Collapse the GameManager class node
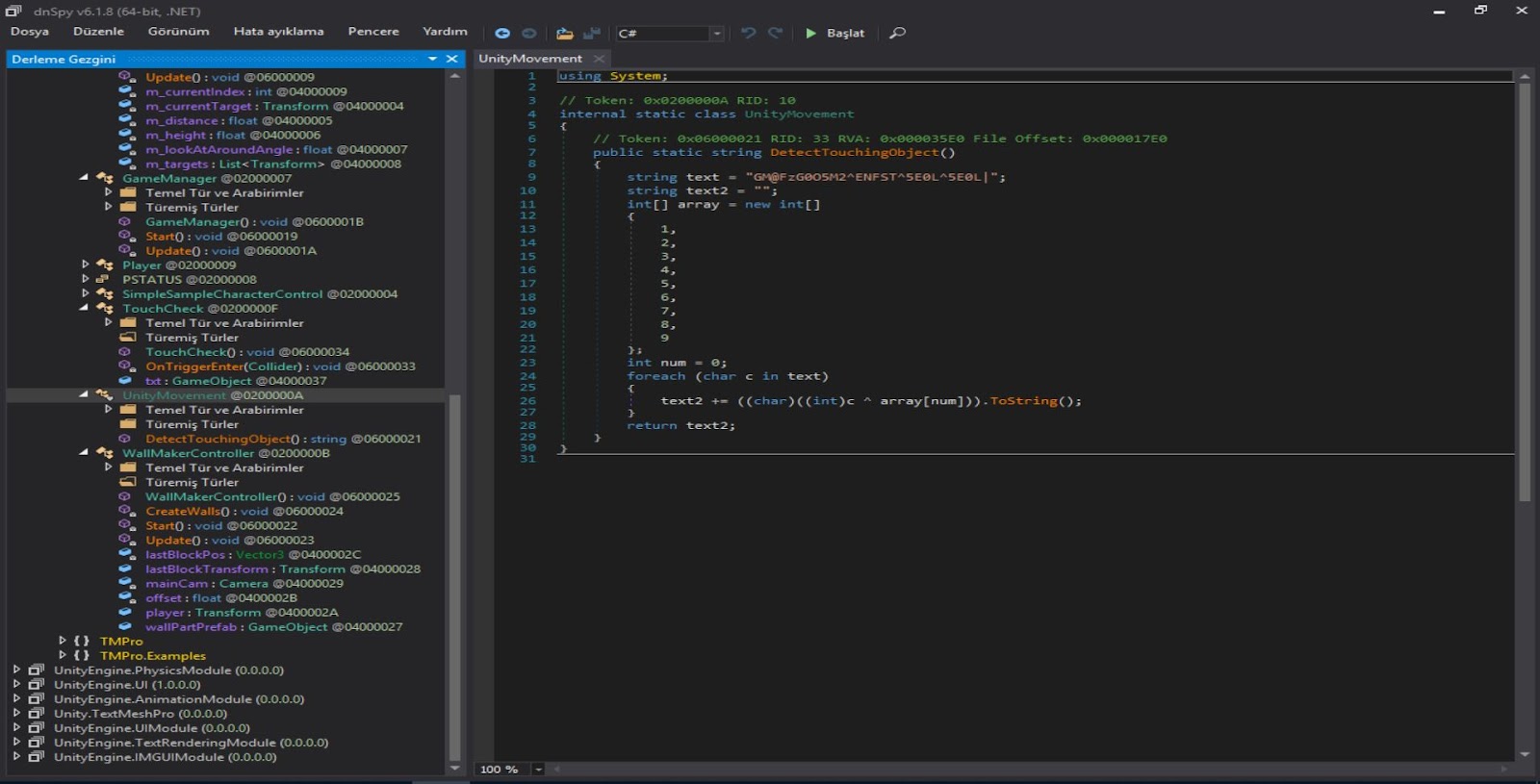1540x784 pixels. (x=84, y=178)
